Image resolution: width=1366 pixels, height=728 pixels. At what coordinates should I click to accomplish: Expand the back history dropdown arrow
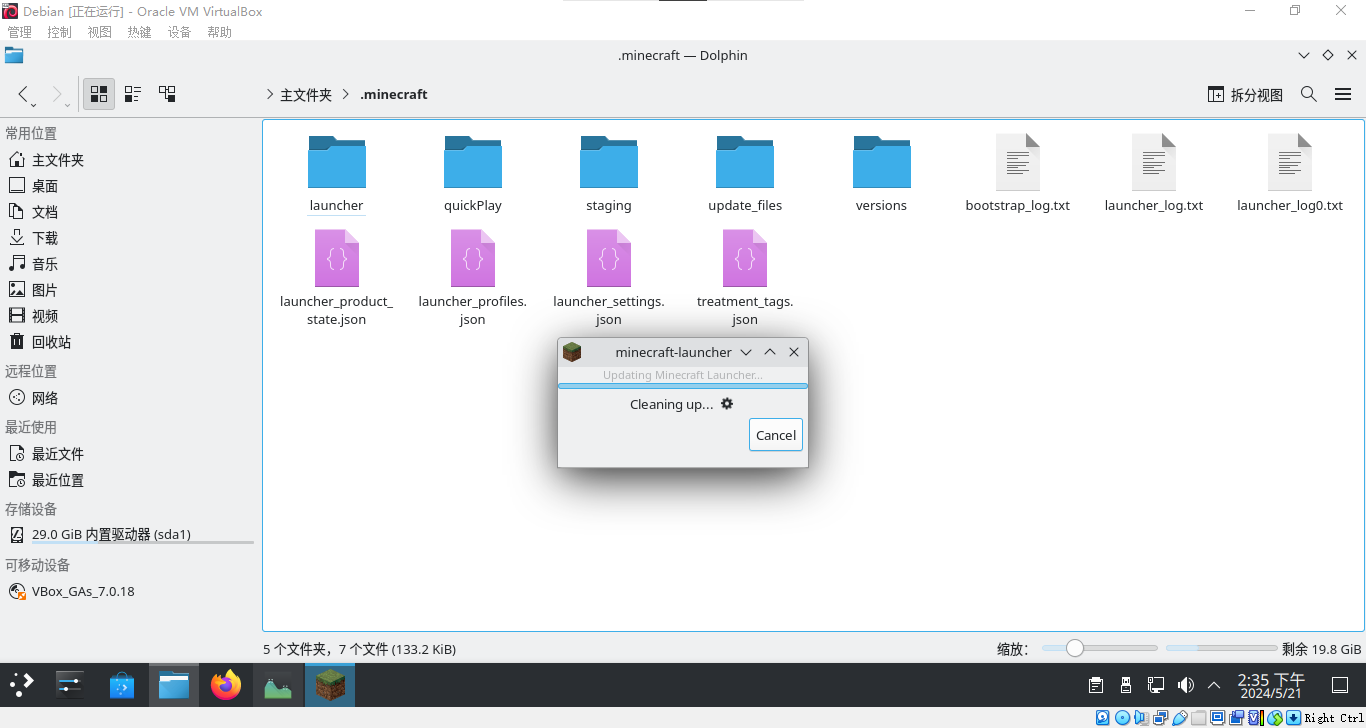coord(34,104)
